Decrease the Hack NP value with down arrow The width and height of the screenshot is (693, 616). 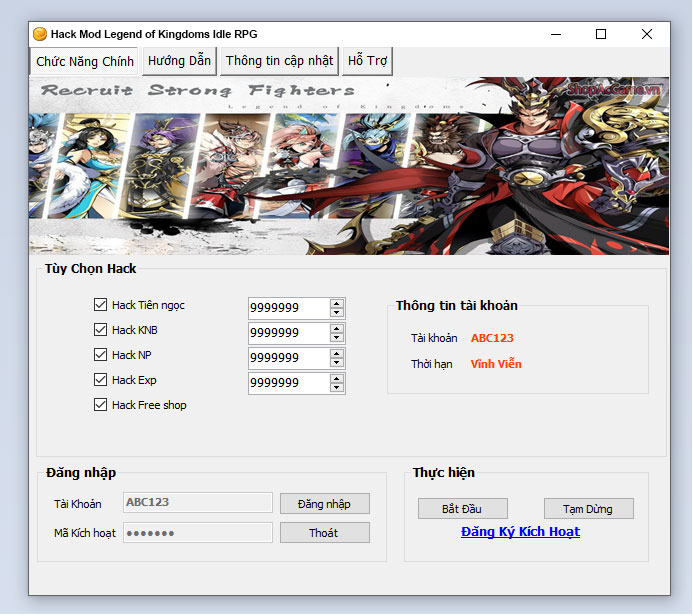pos(337,363)
